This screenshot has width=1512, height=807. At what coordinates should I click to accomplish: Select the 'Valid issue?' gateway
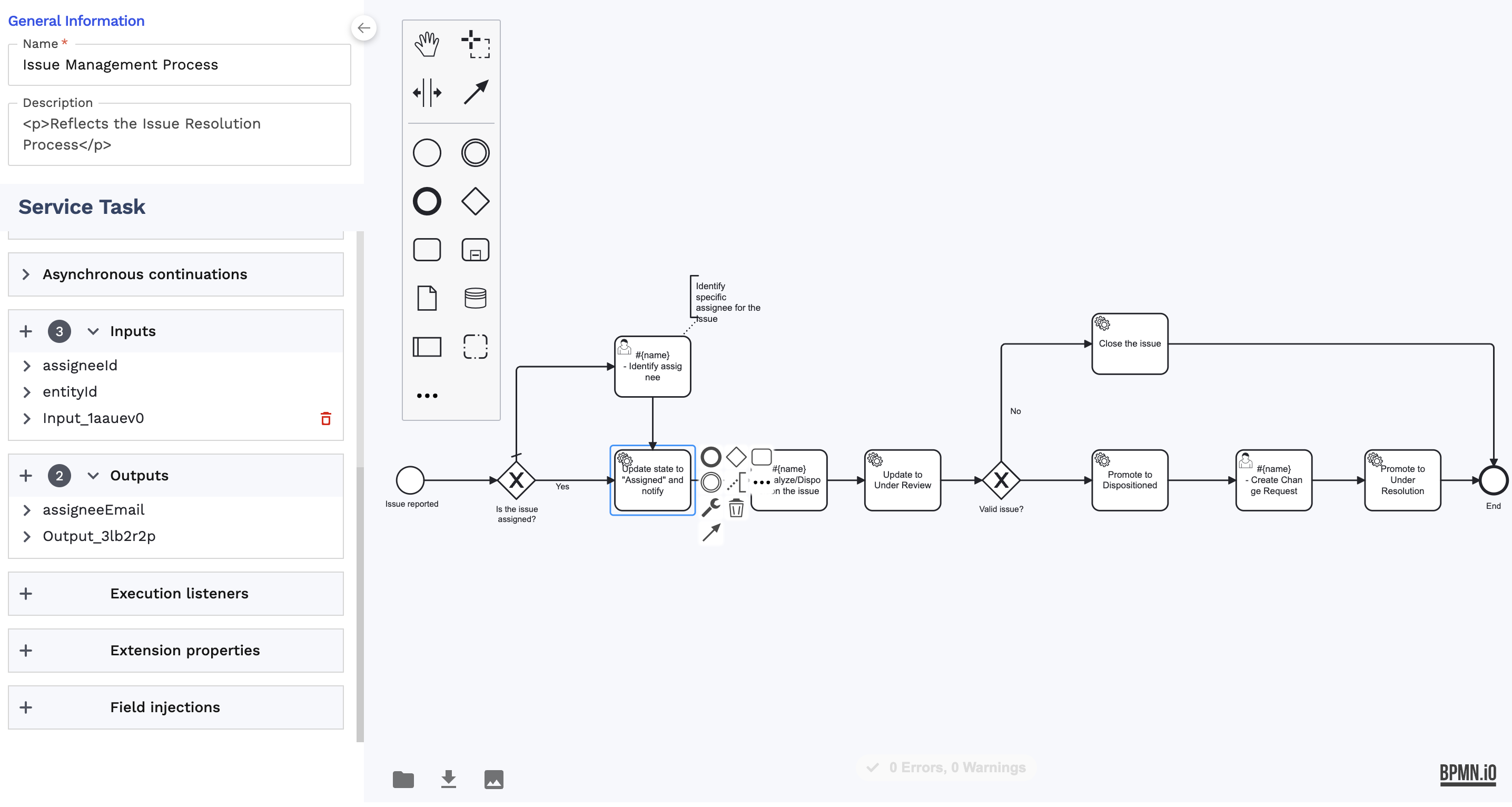[x=1001, y=480]
